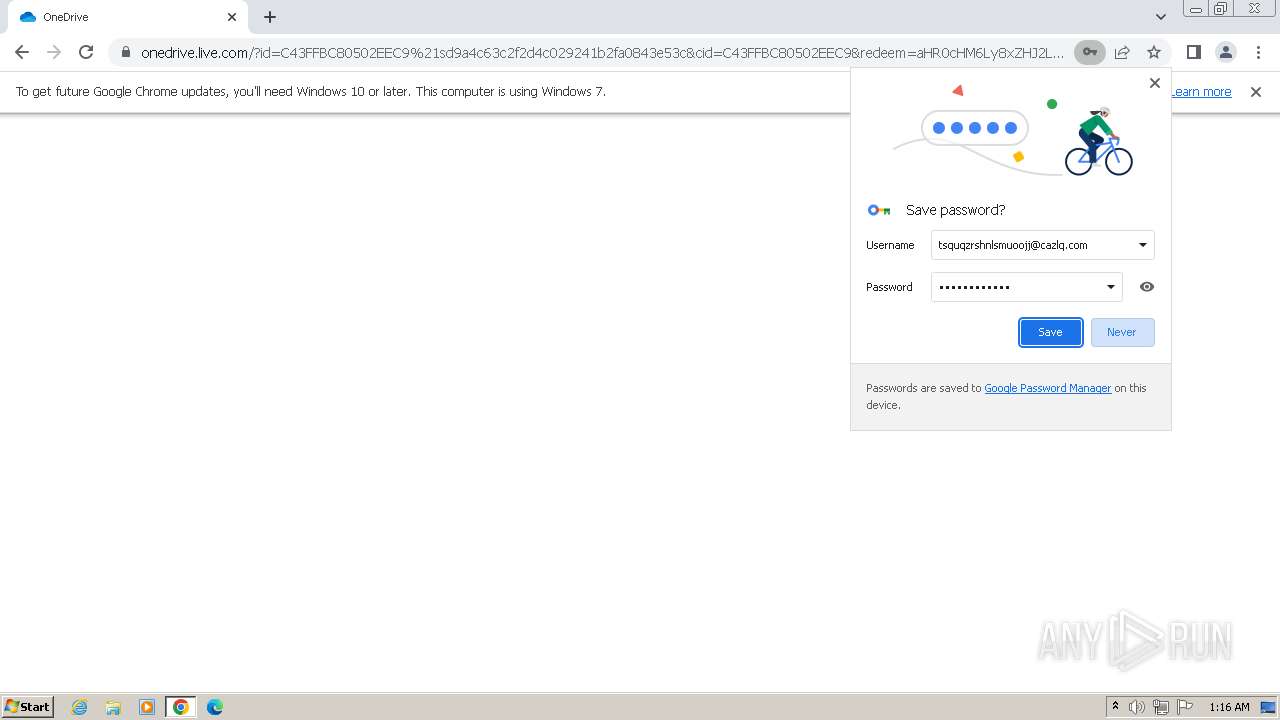Go back to previous page
The height and width of the screenshot is (720, 1280).
coord(22,52)
